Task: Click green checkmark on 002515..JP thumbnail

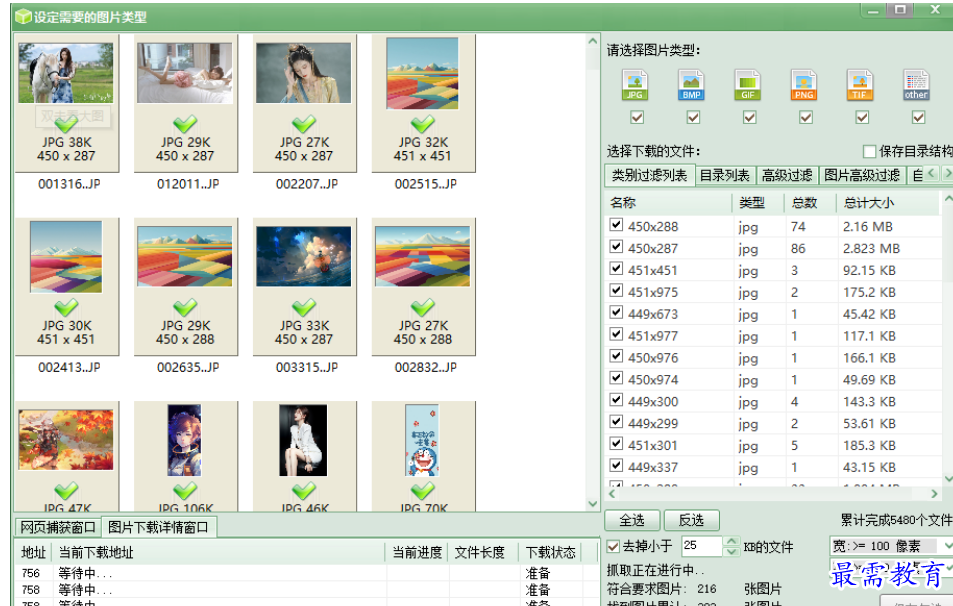Action: pos(423,124)
